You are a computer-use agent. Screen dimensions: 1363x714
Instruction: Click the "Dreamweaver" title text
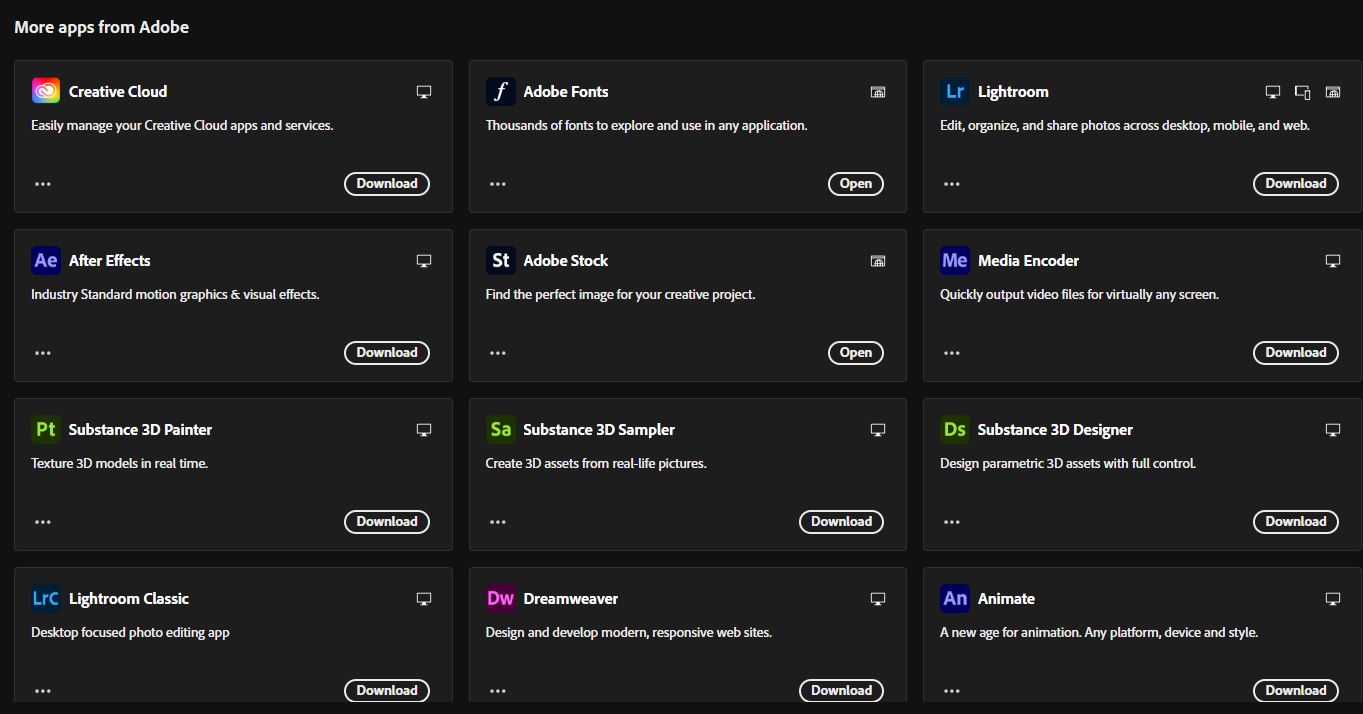(571, 598)
